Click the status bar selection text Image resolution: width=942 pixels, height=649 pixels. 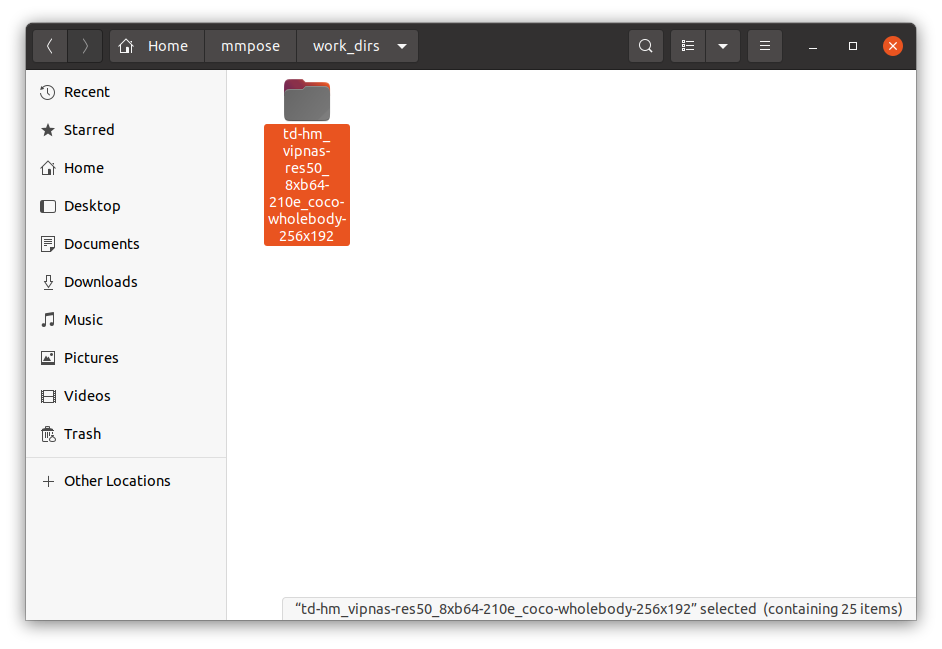599,609
